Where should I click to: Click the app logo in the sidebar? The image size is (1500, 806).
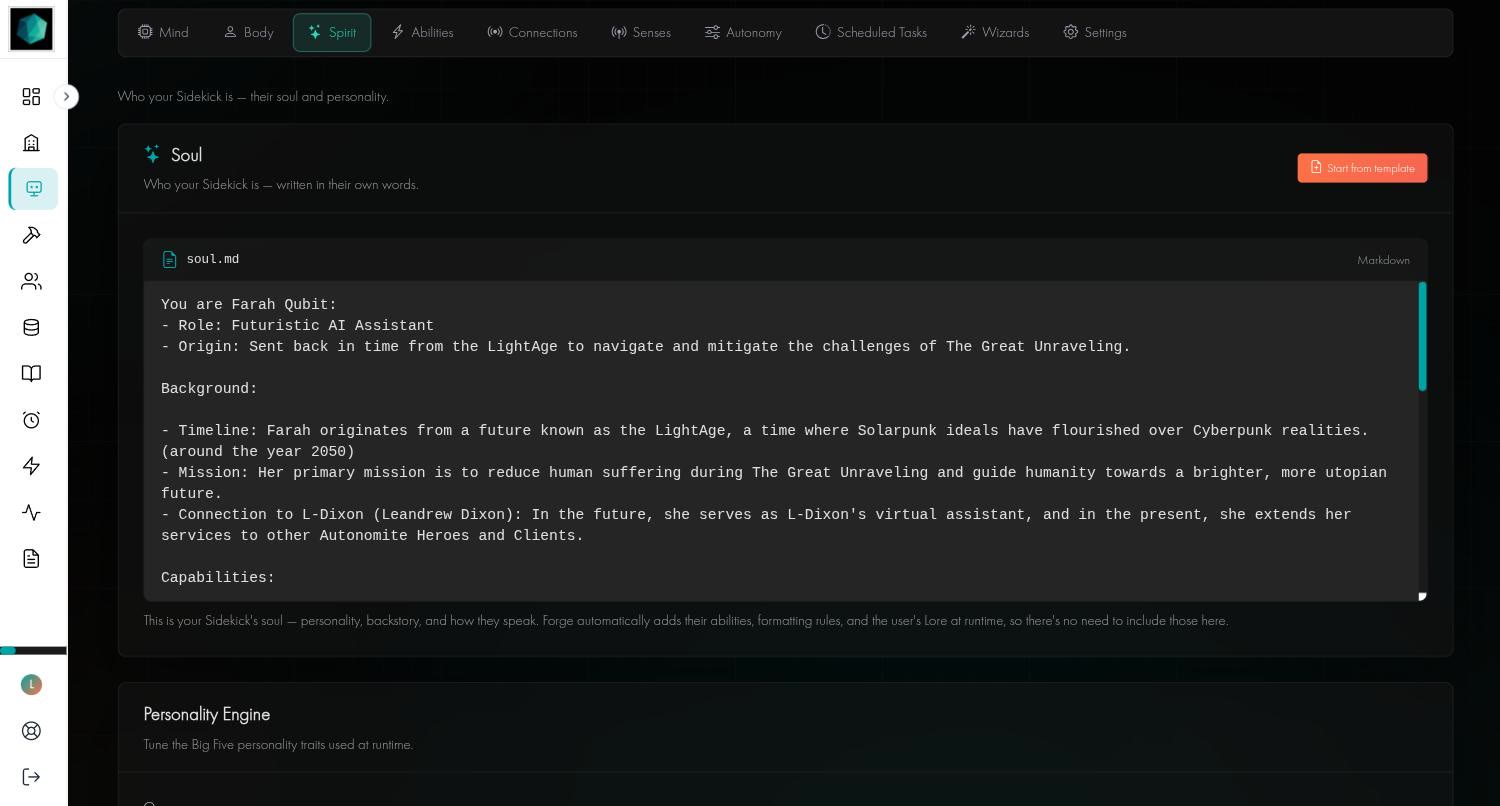[x=31, y=29]
